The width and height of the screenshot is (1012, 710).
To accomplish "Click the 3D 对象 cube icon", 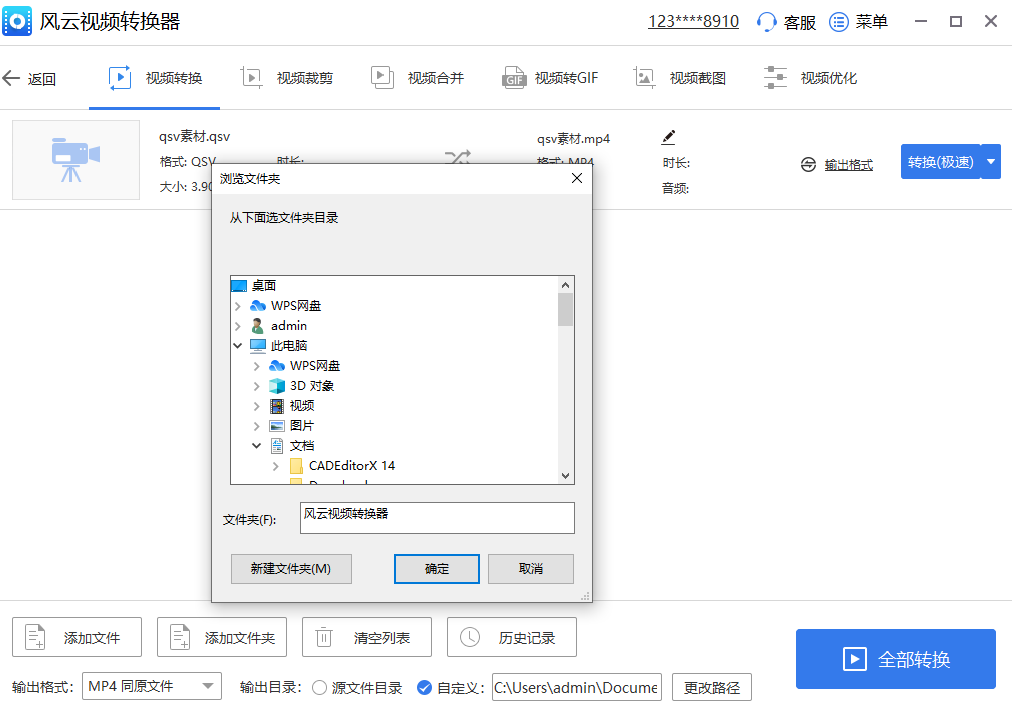I will click(277, 386).
